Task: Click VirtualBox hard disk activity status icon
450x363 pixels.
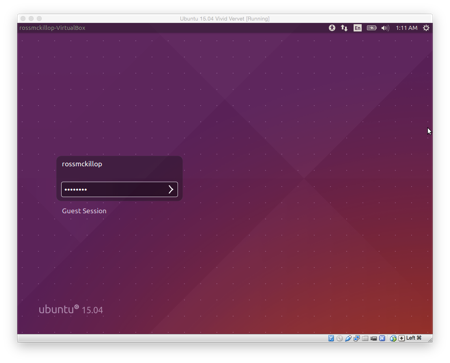Action: (x=331, y=338)
